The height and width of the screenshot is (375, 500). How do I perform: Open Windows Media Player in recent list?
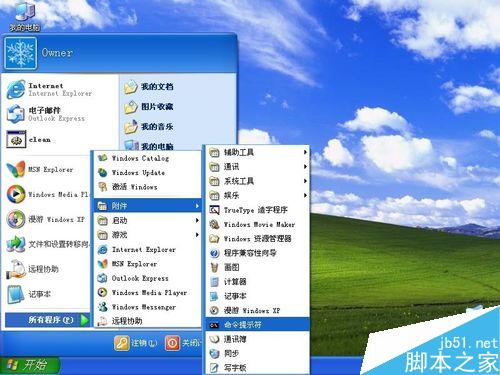[x=47, y=194]
